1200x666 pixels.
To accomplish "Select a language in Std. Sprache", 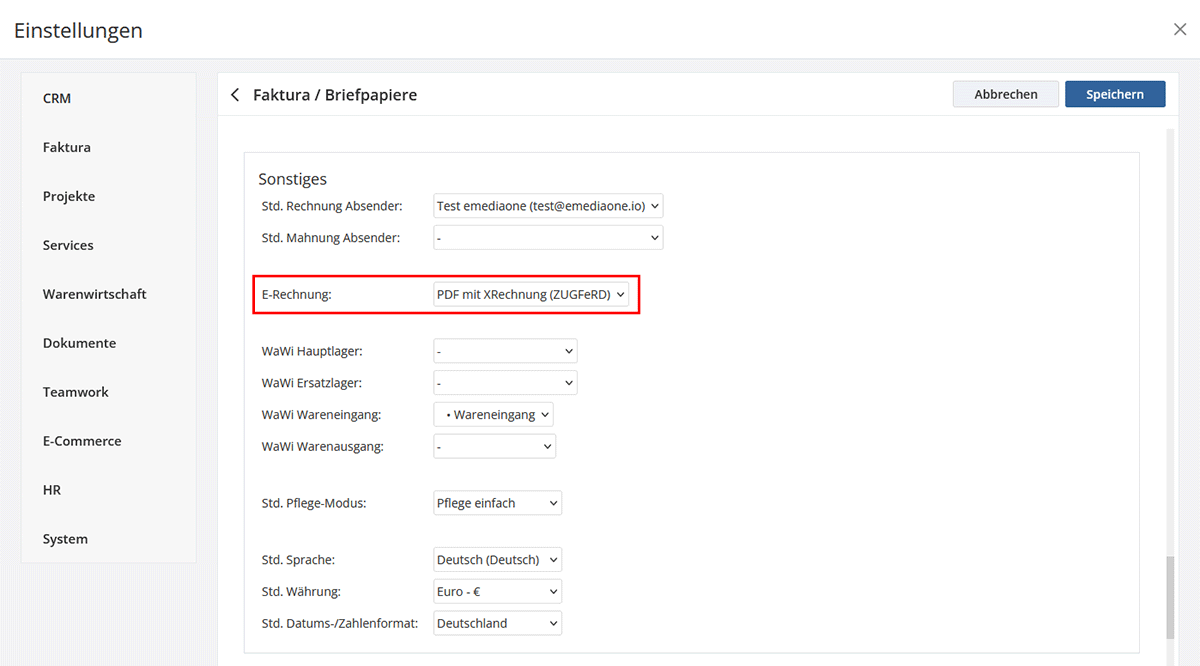I will coord(497,560).
